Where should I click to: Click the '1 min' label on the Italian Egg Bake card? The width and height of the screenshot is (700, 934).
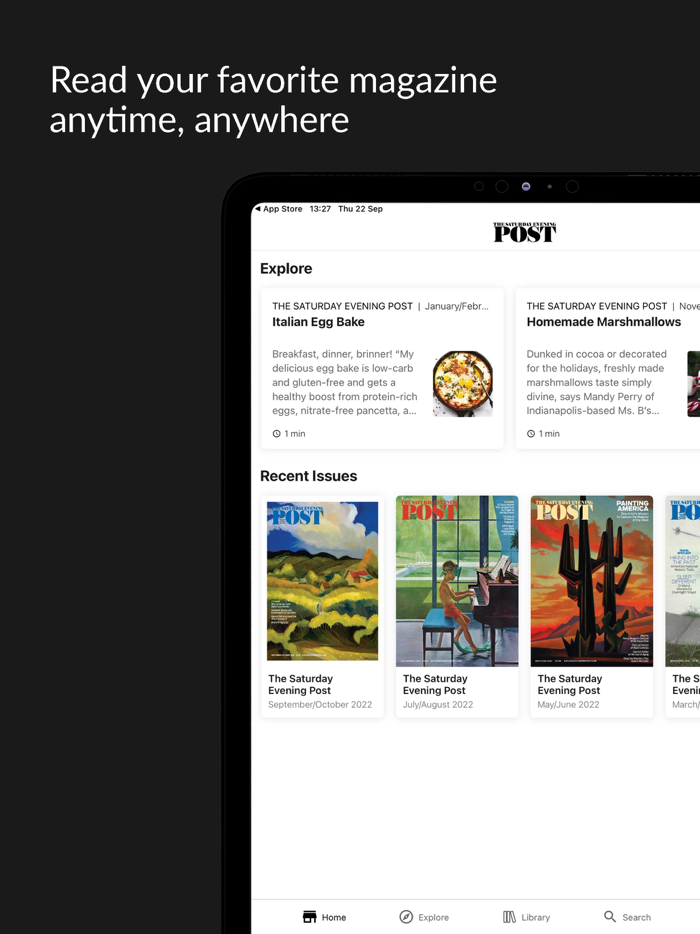(295, 434)
